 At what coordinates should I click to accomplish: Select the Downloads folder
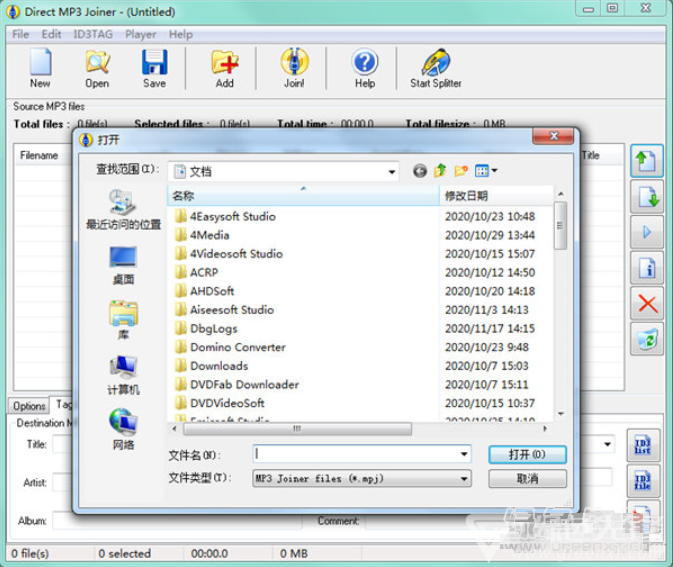pyautogui.click(x=211, y=366)
